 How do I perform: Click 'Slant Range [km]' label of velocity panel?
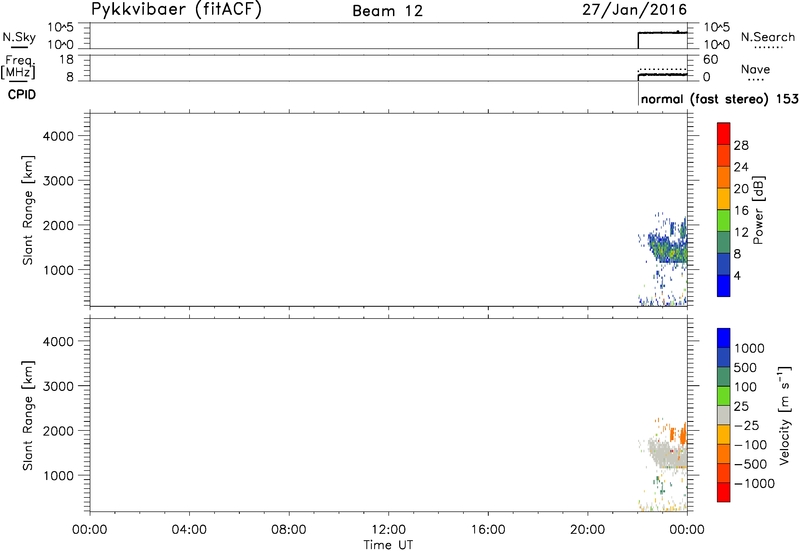coord(28,415)
